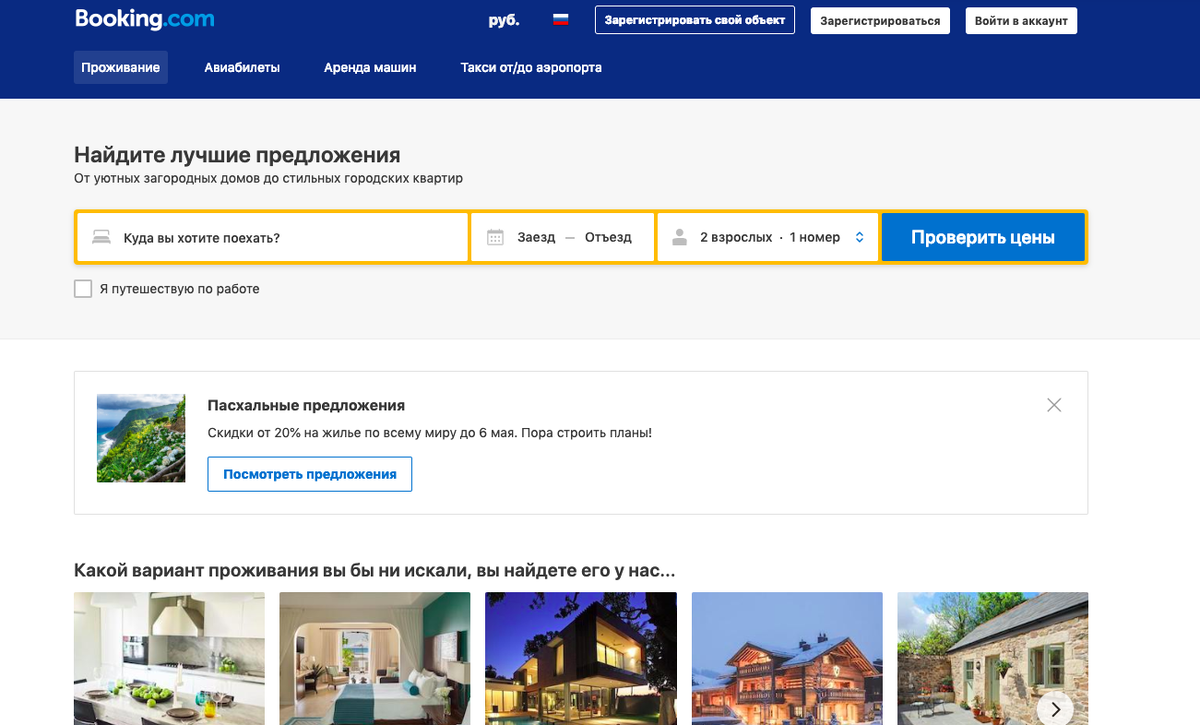Go to Такси от/до аэропорта tab

pos(531,68)
